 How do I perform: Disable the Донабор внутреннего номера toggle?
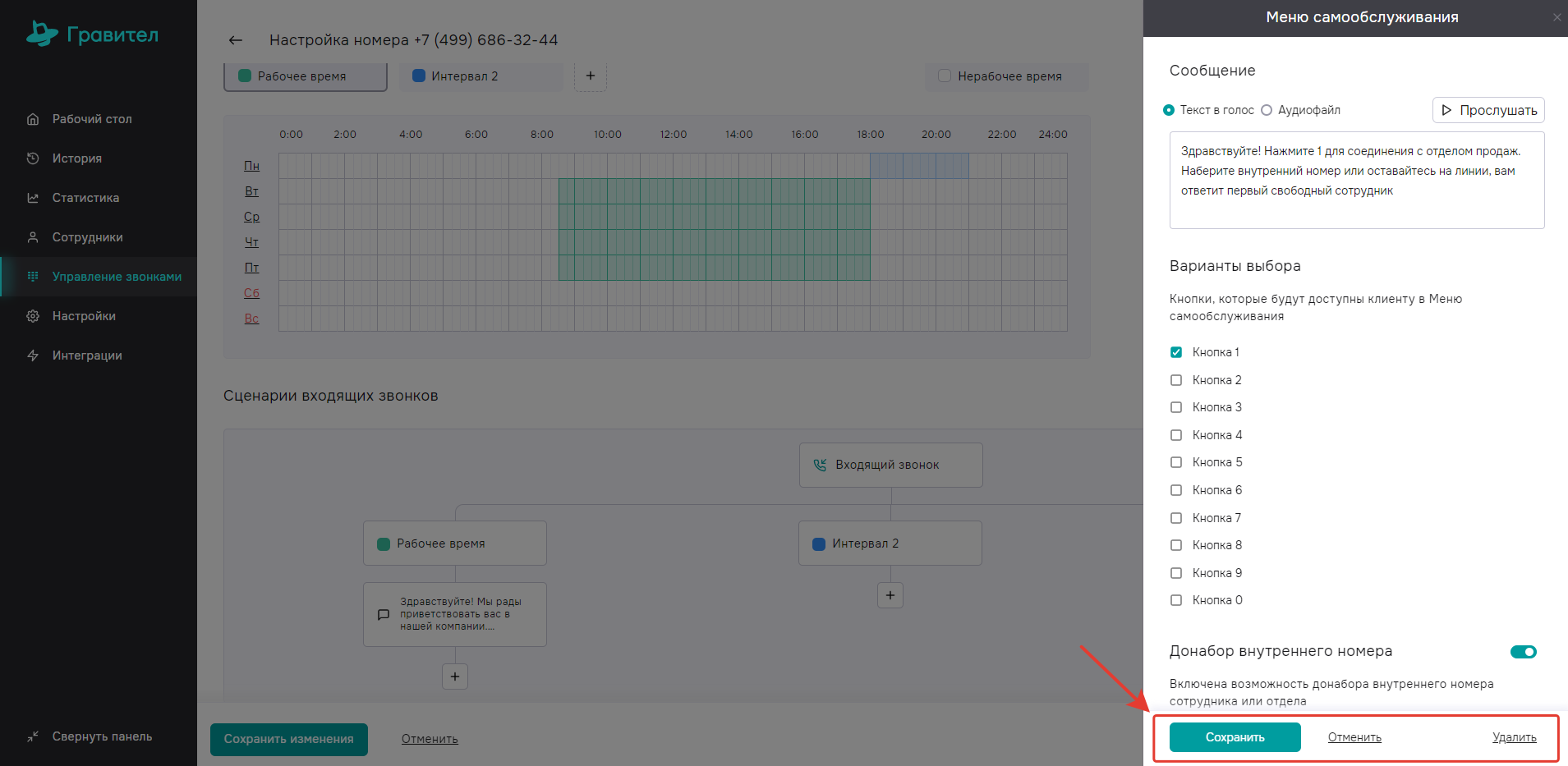(x=1523, y=652)
